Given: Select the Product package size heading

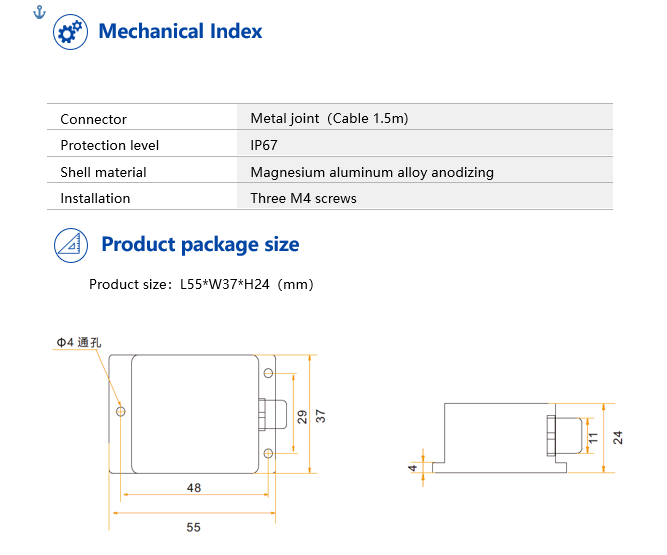Looking at the screenshot, I should click(200, 244).
